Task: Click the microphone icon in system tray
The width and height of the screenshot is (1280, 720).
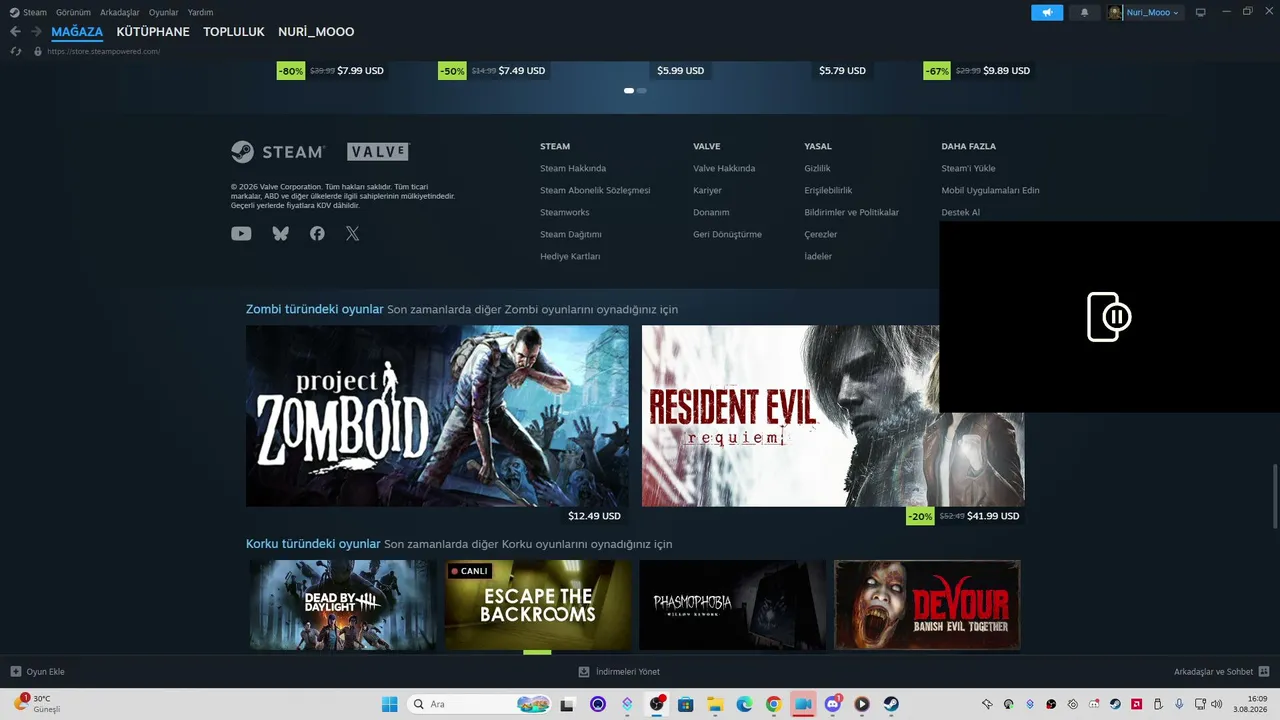Action: click(1180, 704)
